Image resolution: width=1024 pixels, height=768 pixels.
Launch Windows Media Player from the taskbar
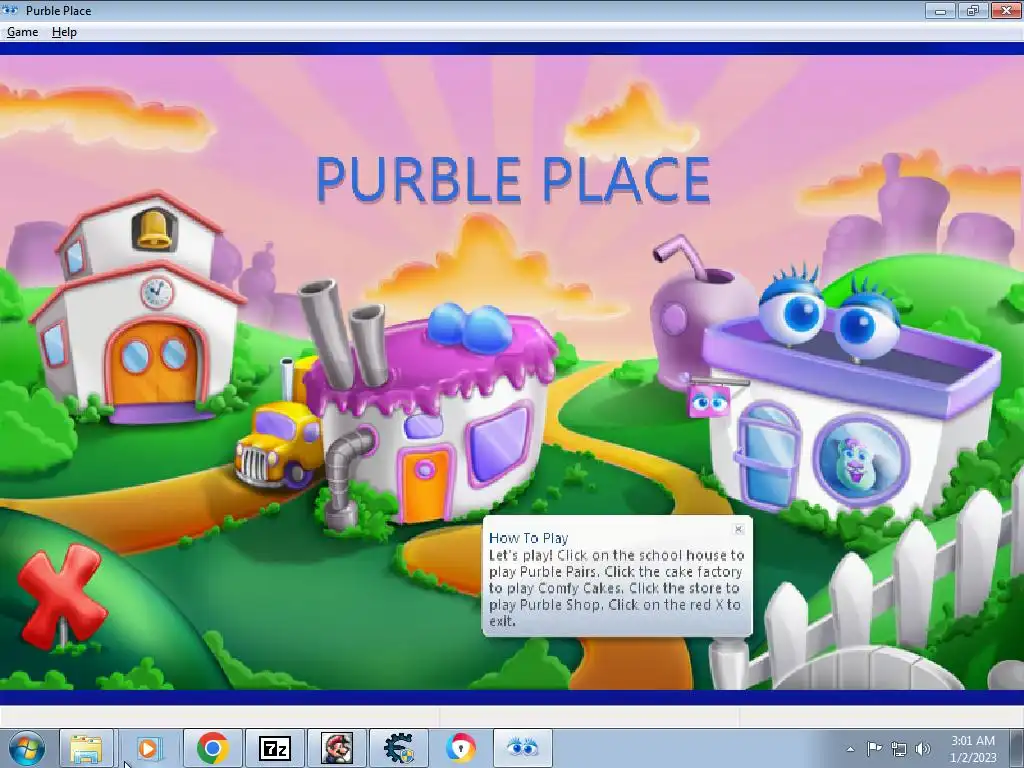point(148,748)
